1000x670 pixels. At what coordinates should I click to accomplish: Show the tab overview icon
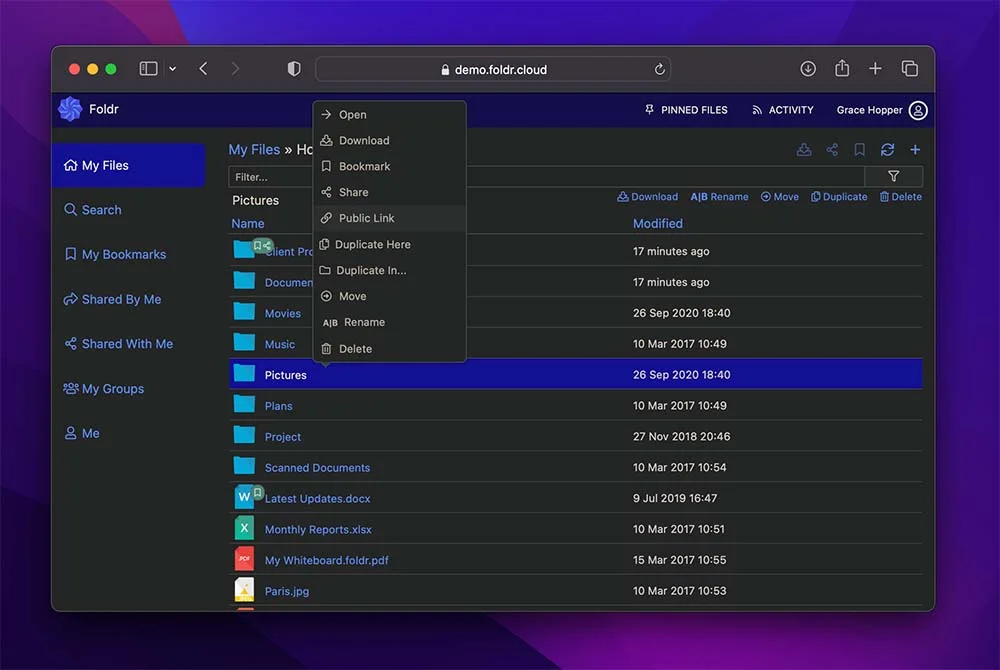click(x=909, y=69)
